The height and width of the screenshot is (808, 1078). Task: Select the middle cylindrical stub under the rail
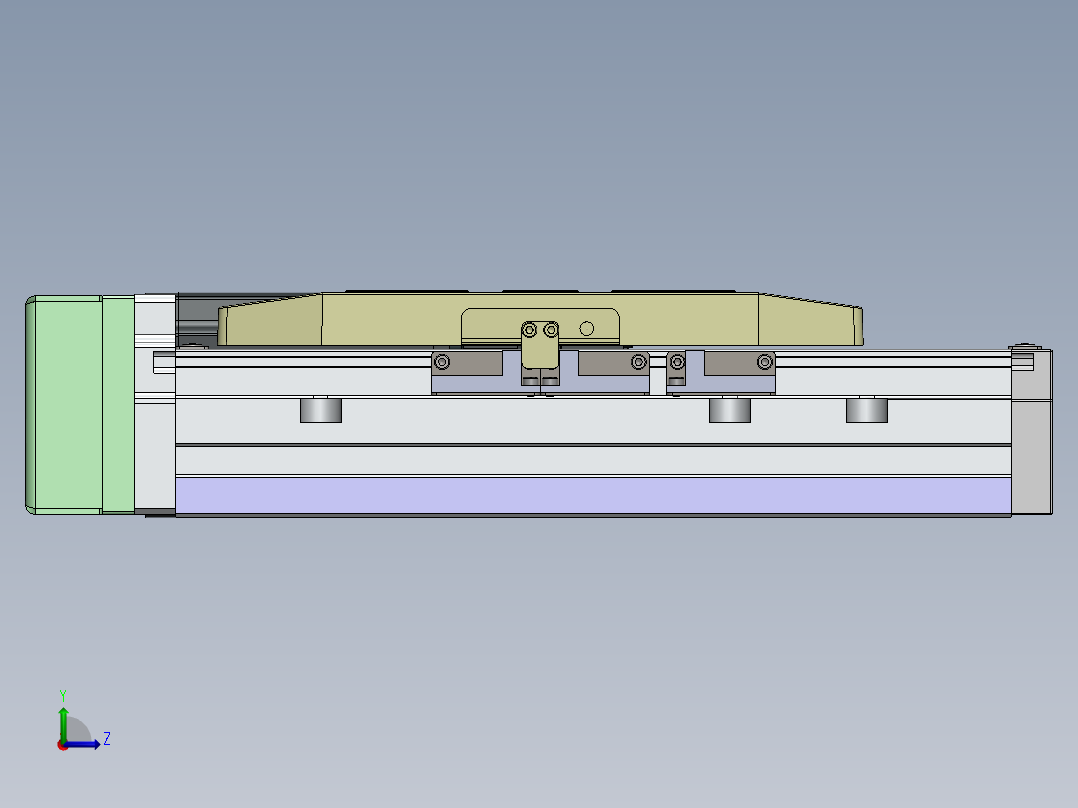[x=729, y=410]
